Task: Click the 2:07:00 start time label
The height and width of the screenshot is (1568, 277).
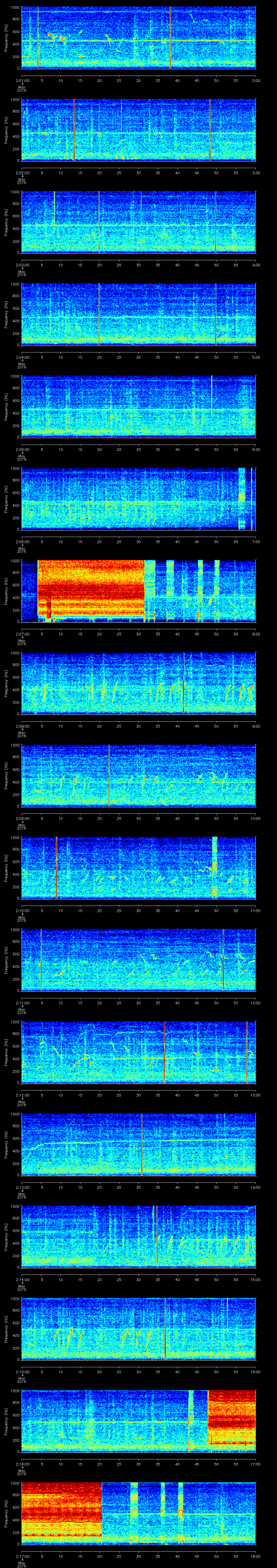Action: point(22,634)
